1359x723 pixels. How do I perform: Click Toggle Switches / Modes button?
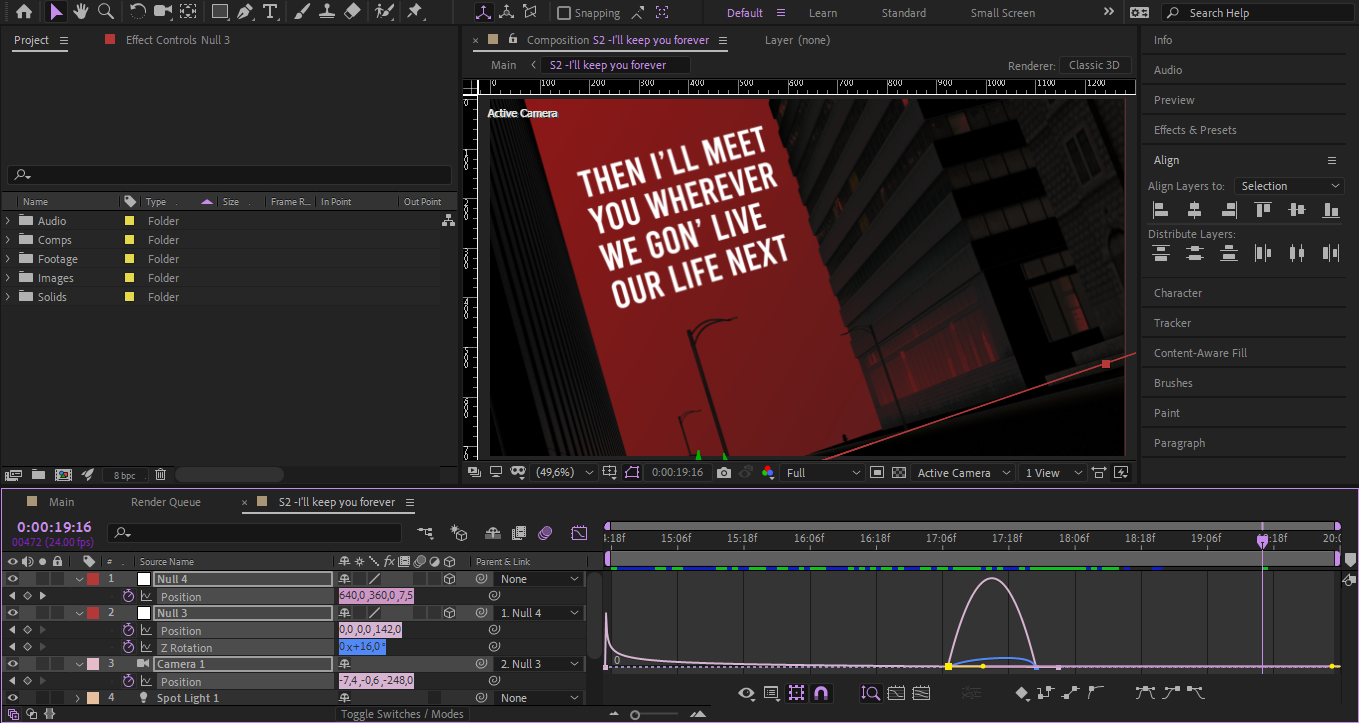point(402,714)
